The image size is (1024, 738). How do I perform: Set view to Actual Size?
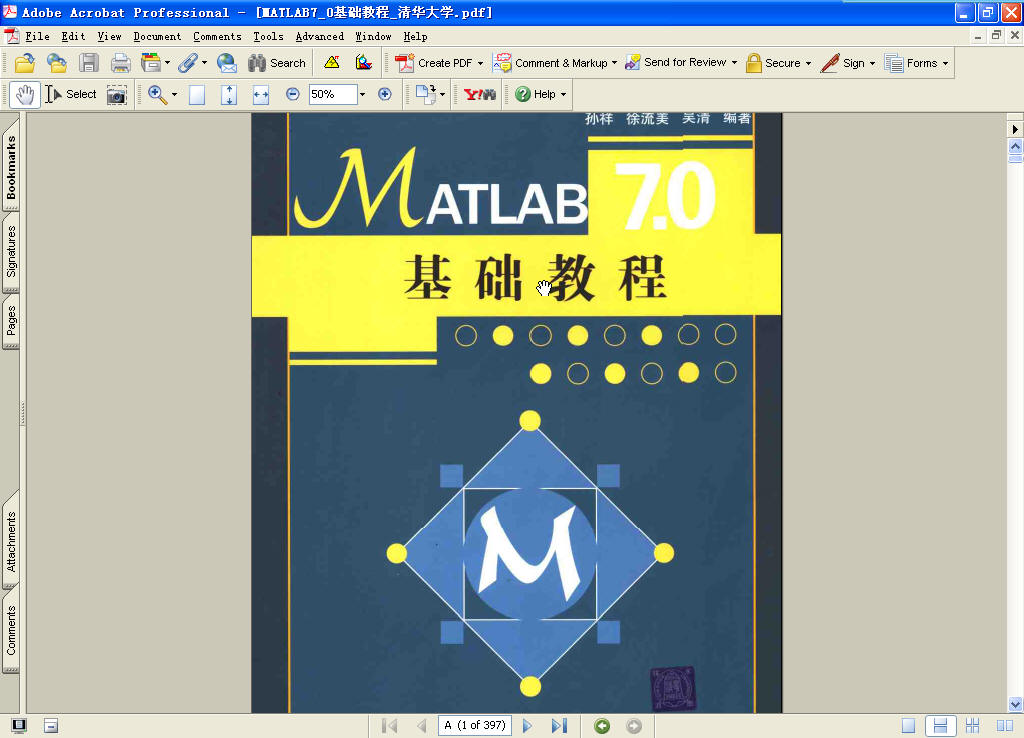pos(197,95)
